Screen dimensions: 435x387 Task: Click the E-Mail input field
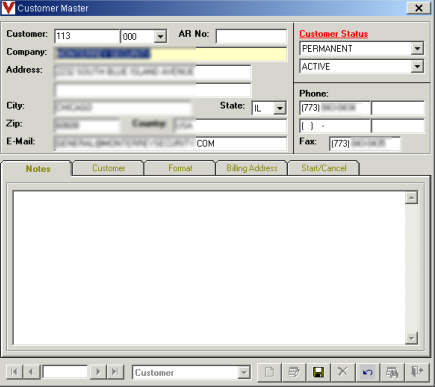[x=170, y=144]
